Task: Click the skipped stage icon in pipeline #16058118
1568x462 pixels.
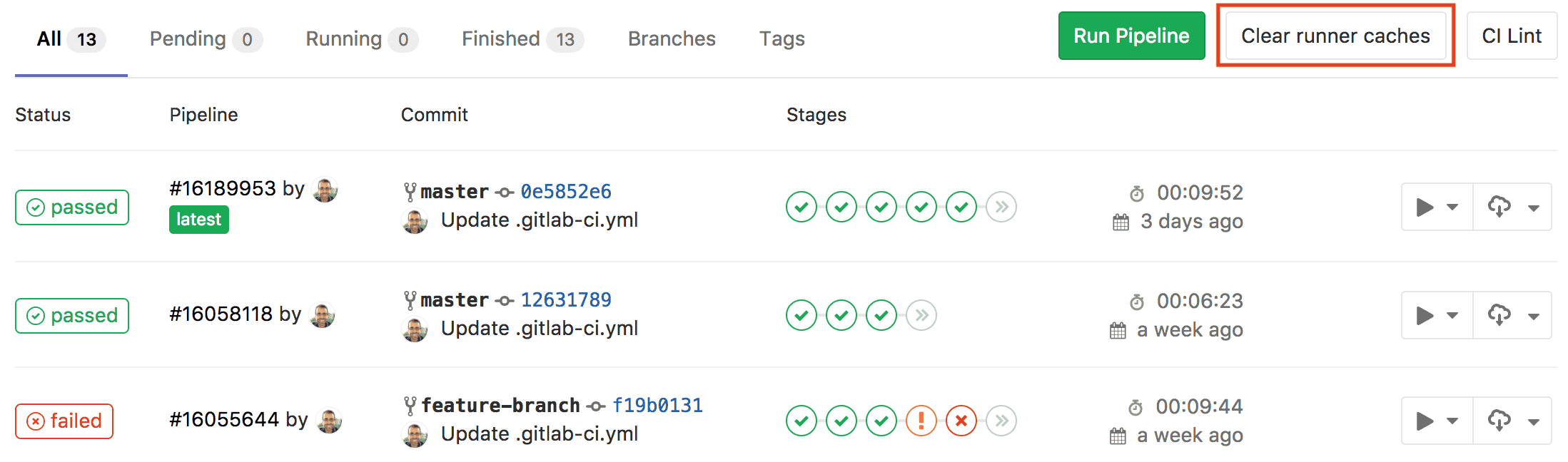Action: [921, 315]
